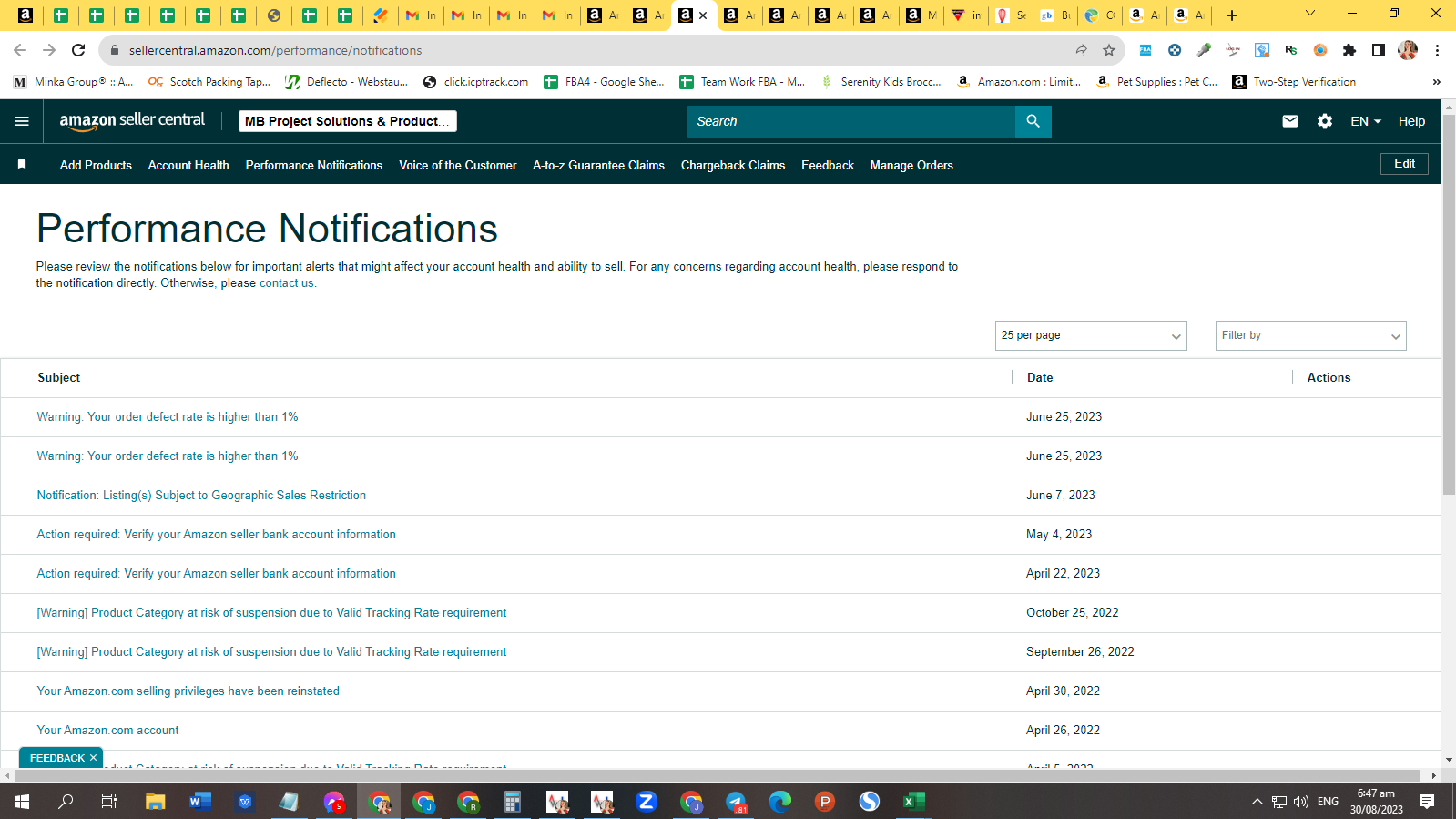This screenshot has width=1456, height=819.
Task: Go to the amazon seller central logo
Action: coord(132,121)
